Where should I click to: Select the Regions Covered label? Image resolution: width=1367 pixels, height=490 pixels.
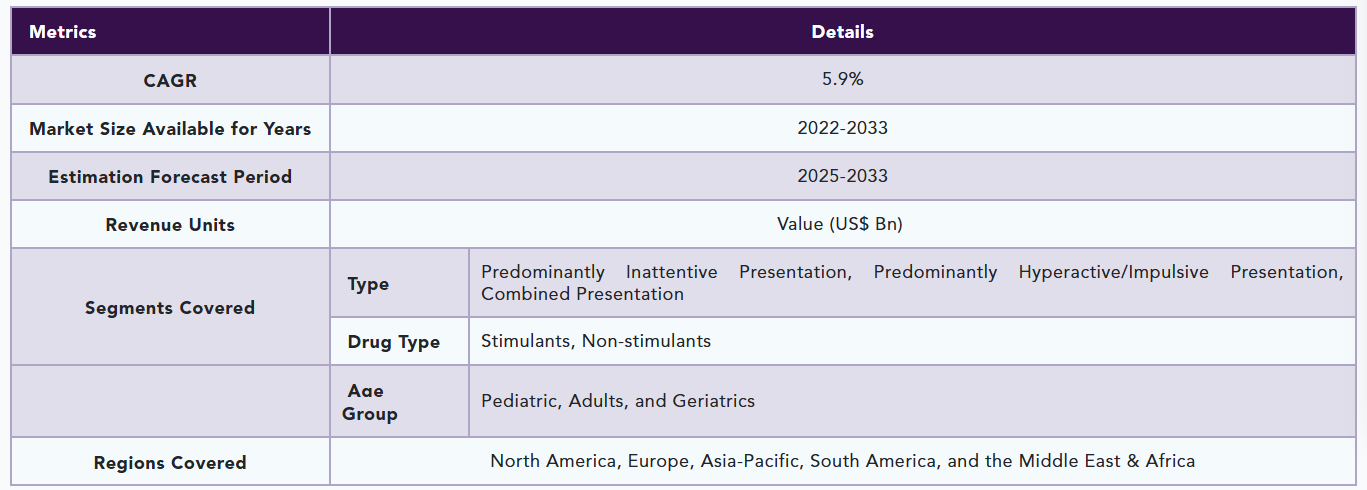coord(170,463)
